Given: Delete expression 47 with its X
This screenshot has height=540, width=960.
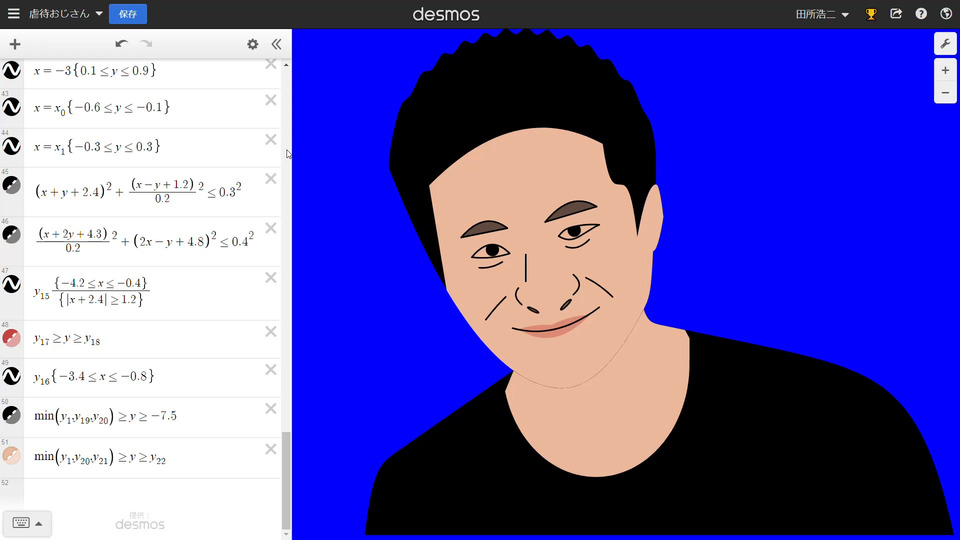Looking at the screenshot, I should click(x=270, y=278).
